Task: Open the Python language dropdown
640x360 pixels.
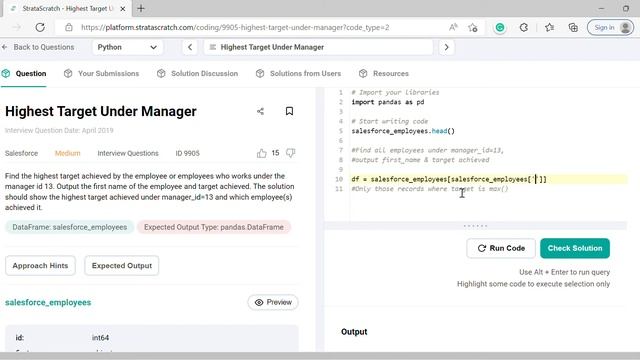Action: click(x=127, y=47)
